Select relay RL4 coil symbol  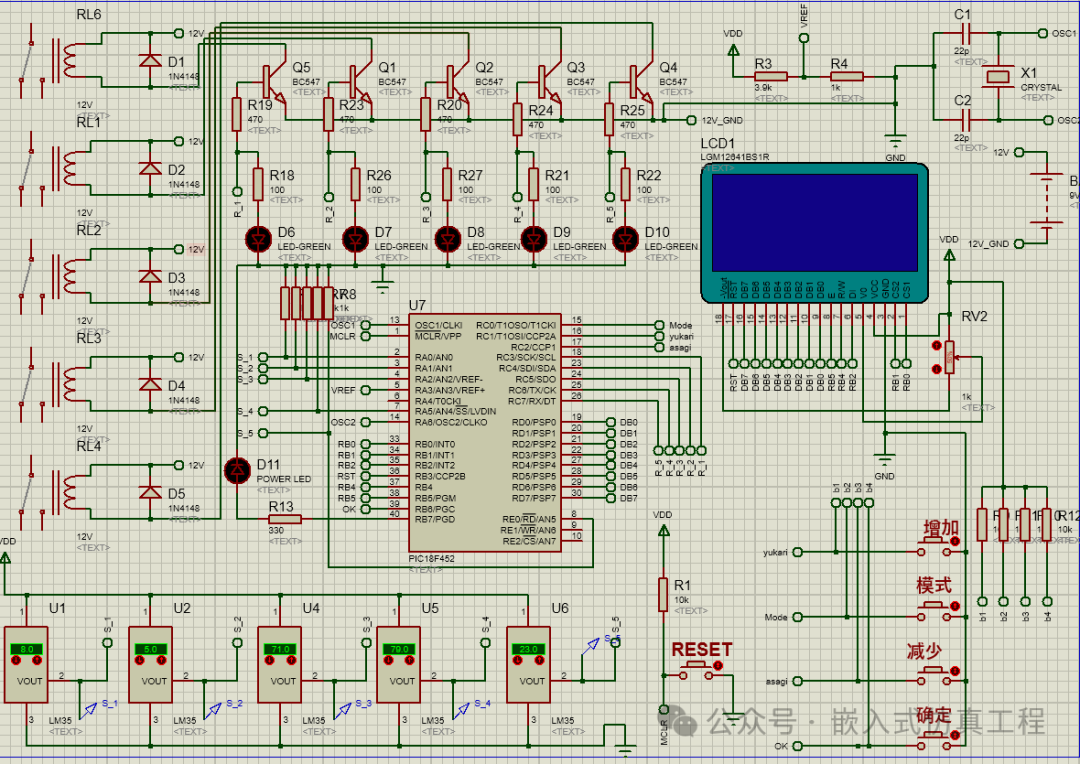click(69, 493)
